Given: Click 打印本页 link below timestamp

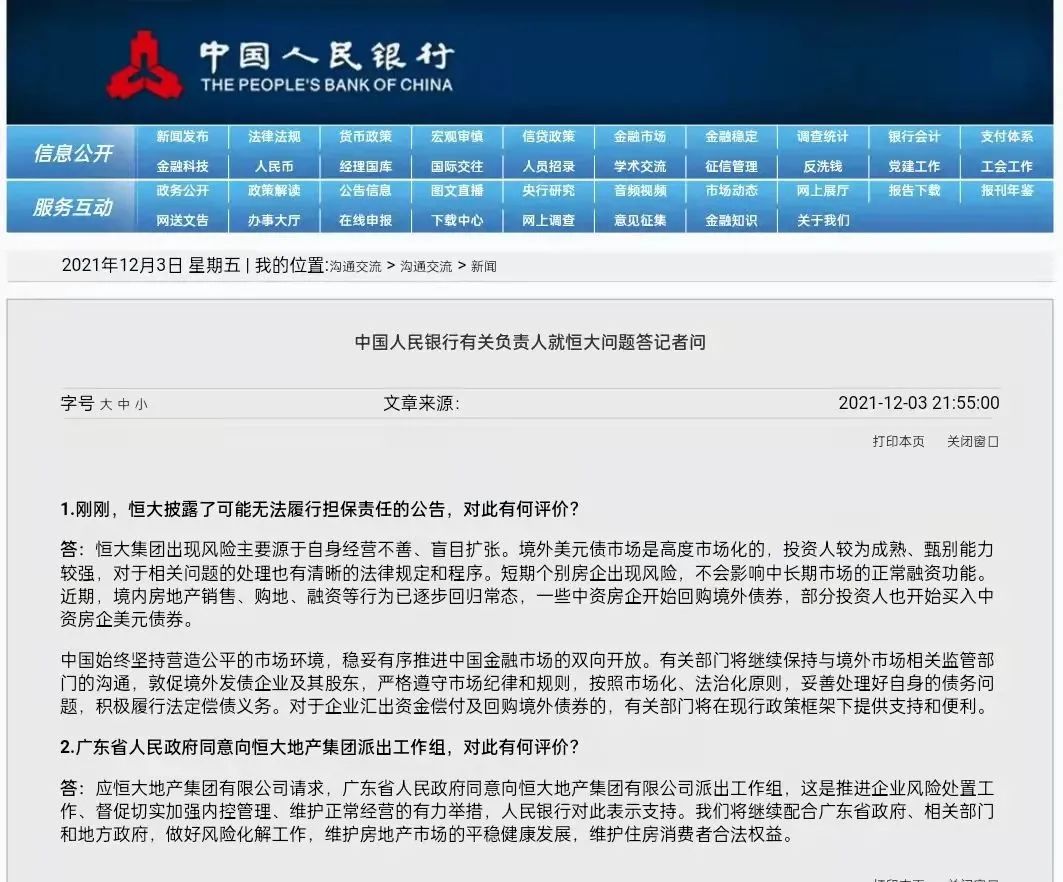Looking at the screenshot, I should coord(898,442).
